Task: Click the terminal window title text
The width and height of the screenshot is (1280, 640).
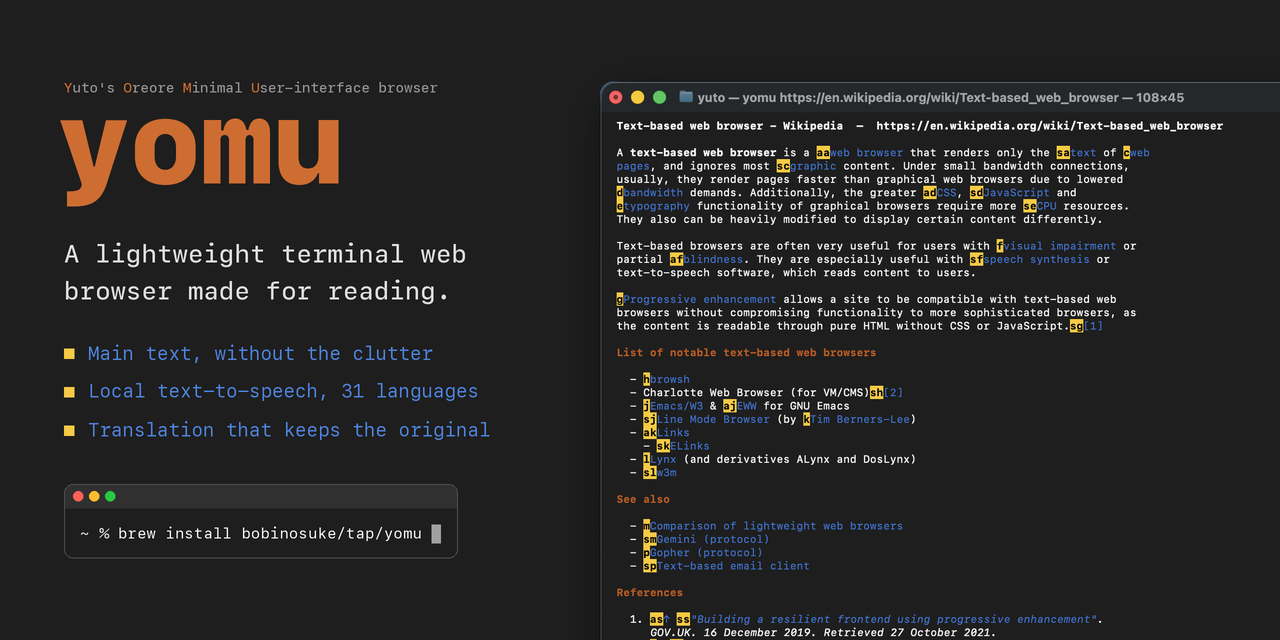Action: (941, 97)
